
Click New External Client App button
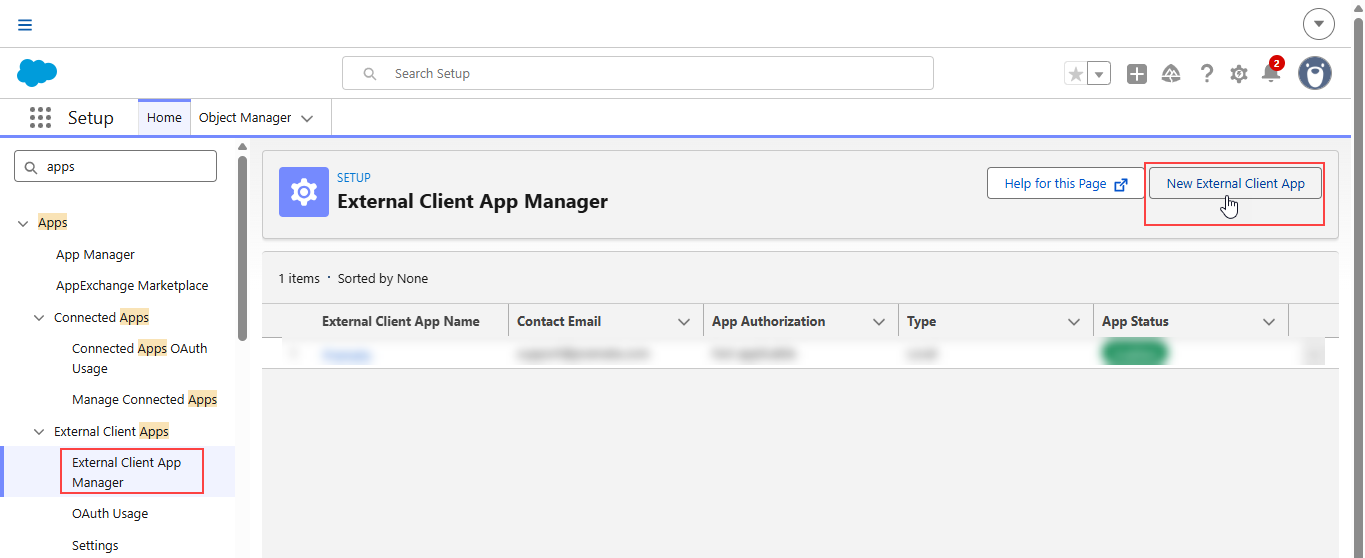coord(1235,183)
